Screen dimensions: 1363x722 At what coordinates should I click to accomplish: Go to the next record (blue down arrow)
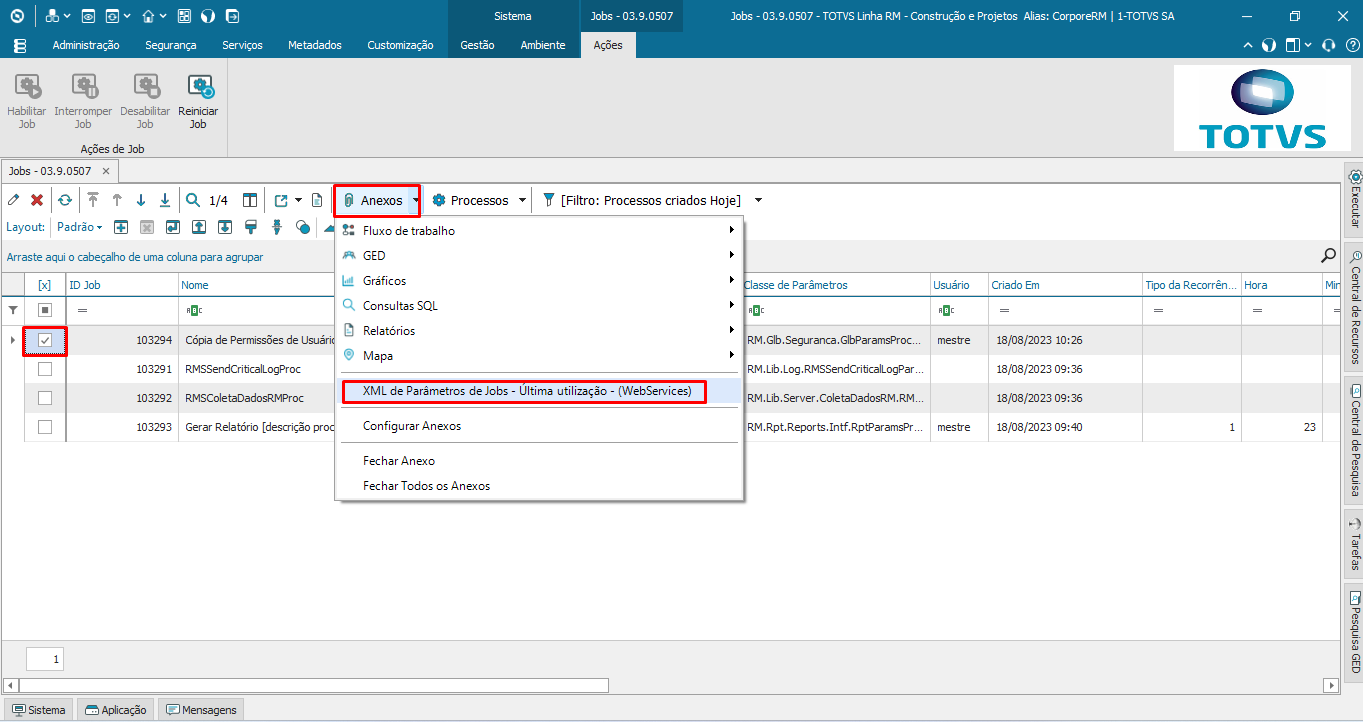(141, 200)
